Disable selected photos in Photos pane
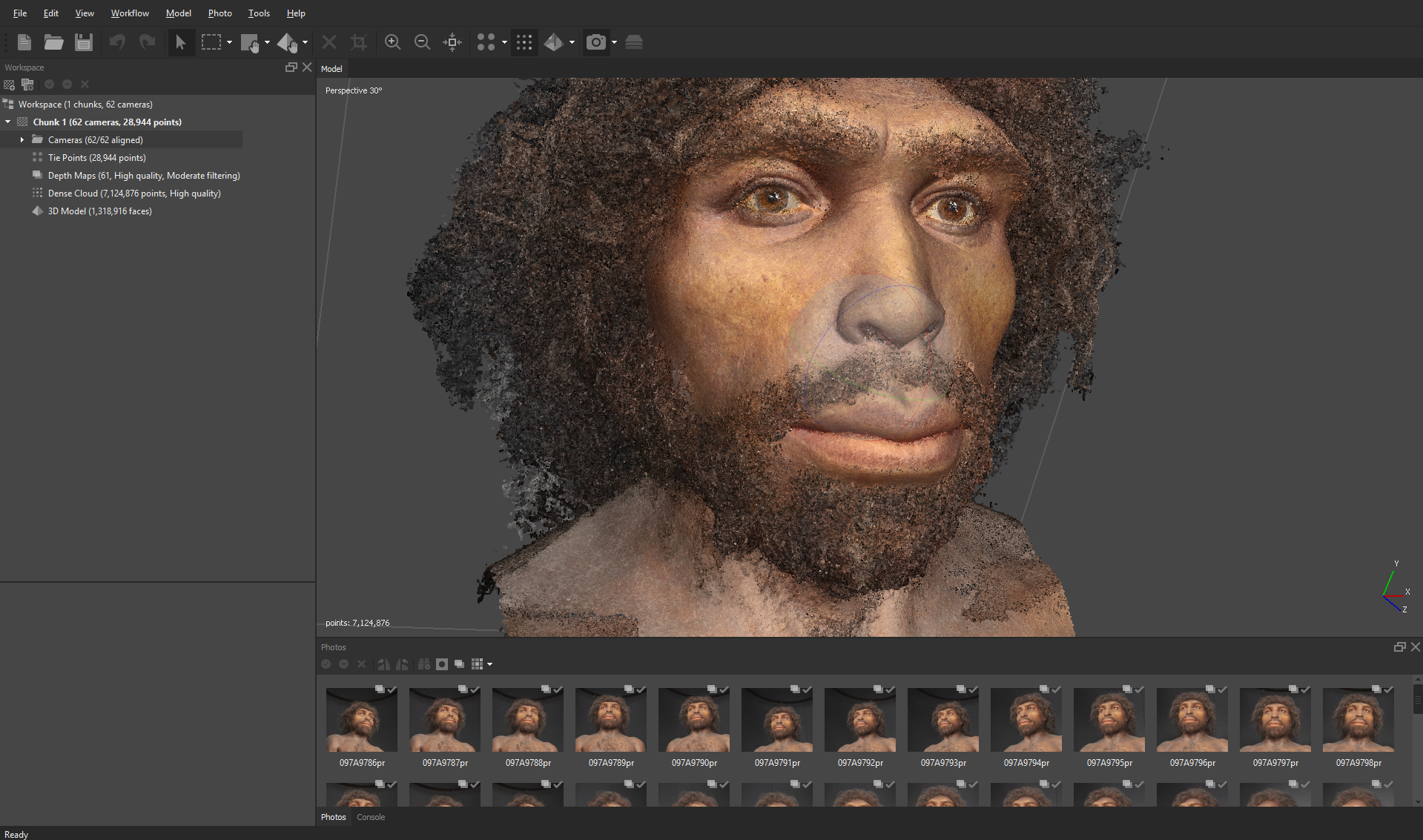The height and width of the screenshot is (840, 1423). coord(343,664)
